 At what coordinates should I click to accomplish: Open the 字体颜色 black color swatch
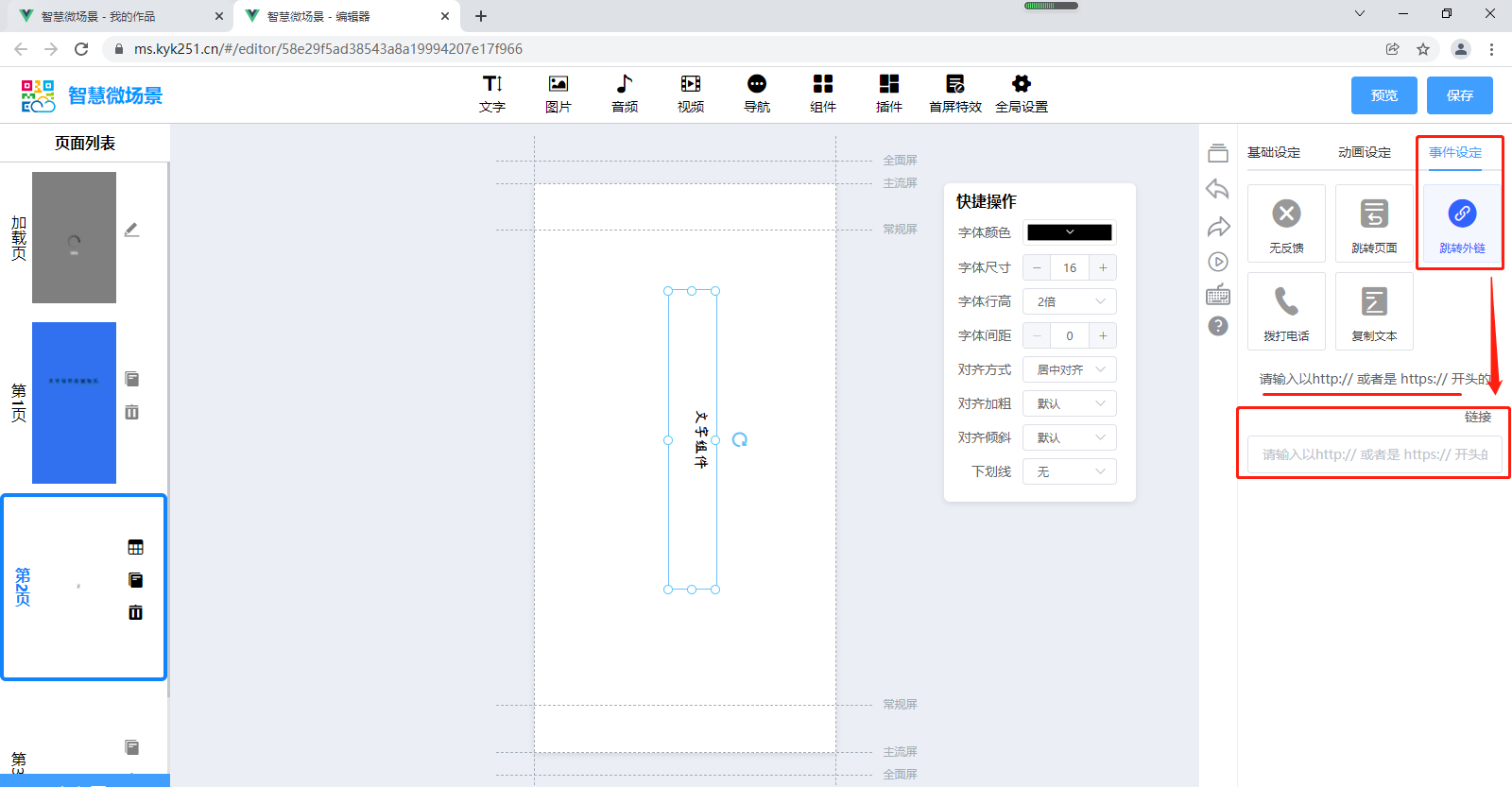coord(1070,232)
